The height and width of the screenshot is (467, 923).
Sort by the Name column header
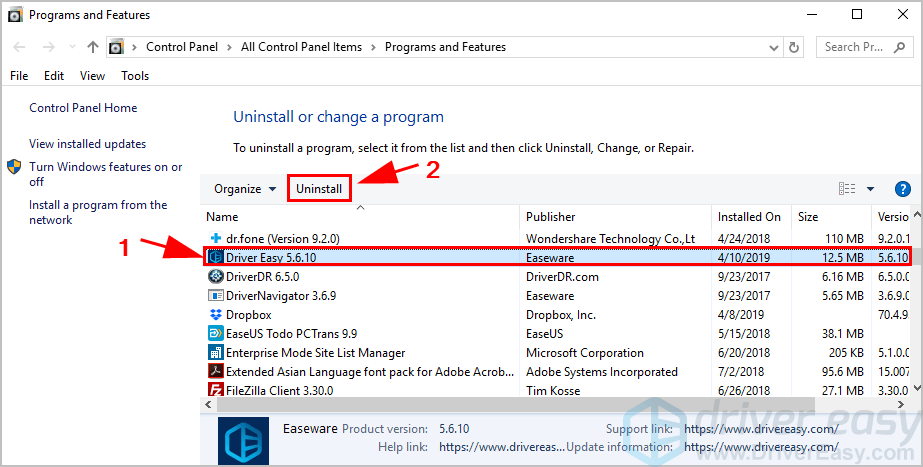tap(360, 217)
